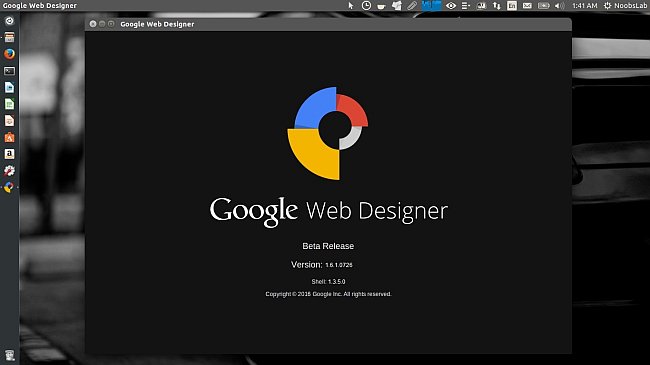The width and height of the screenshot is (650, 365).
Task: Open the Amazon launcher icon
Action: pos(9,154)
